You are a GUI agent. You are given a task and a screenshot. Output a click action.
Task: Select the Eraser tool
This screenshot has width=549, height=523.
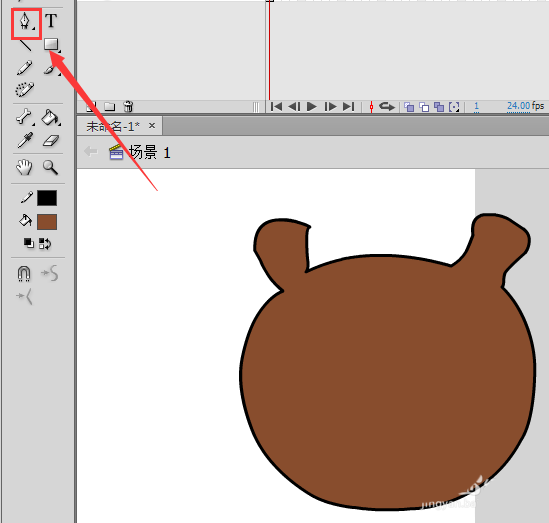(51, 141)
